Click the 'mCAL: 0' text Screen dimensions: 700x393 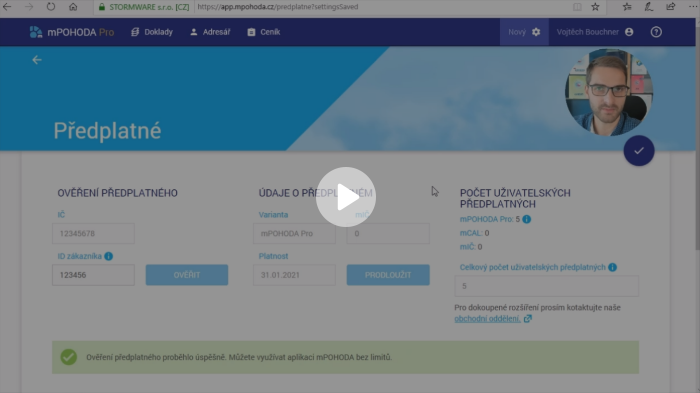click(x=475, y=233)
